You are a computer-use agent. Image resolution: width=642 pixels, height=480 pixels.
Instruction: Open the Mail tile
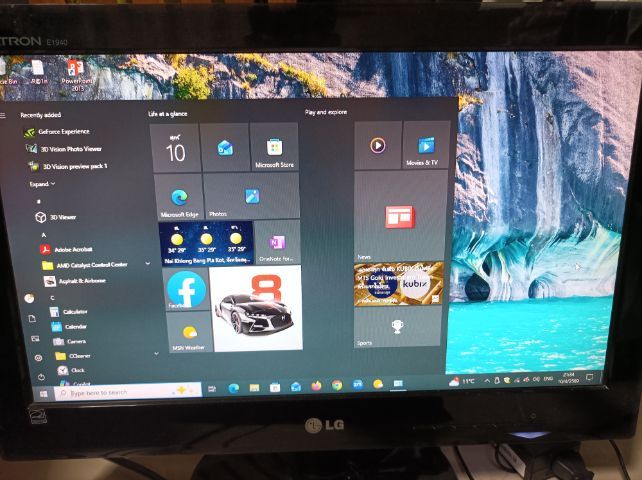(225, 147)
